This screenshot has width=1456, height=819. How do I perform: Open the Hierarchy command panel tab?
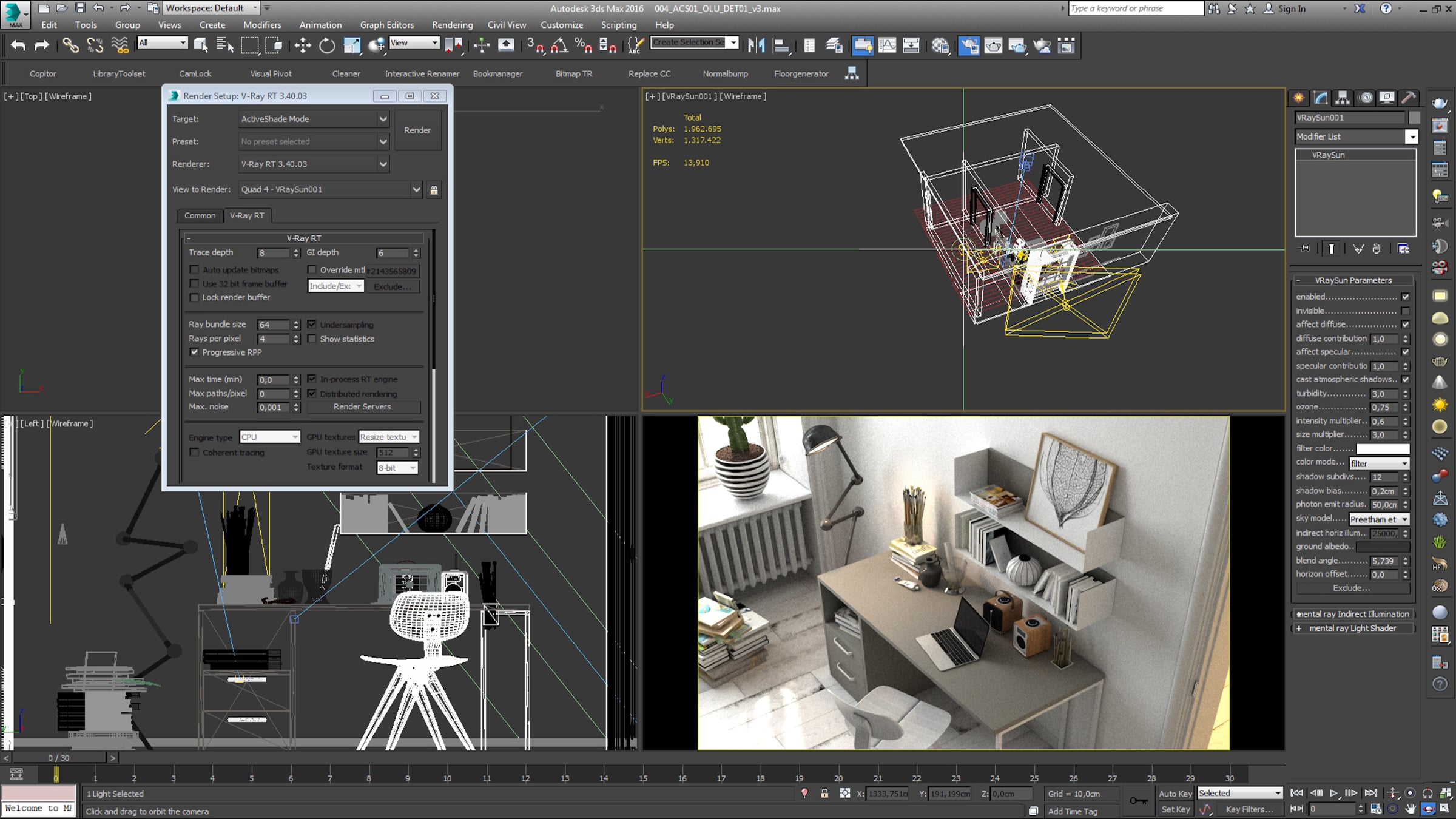pos(1343,98)
